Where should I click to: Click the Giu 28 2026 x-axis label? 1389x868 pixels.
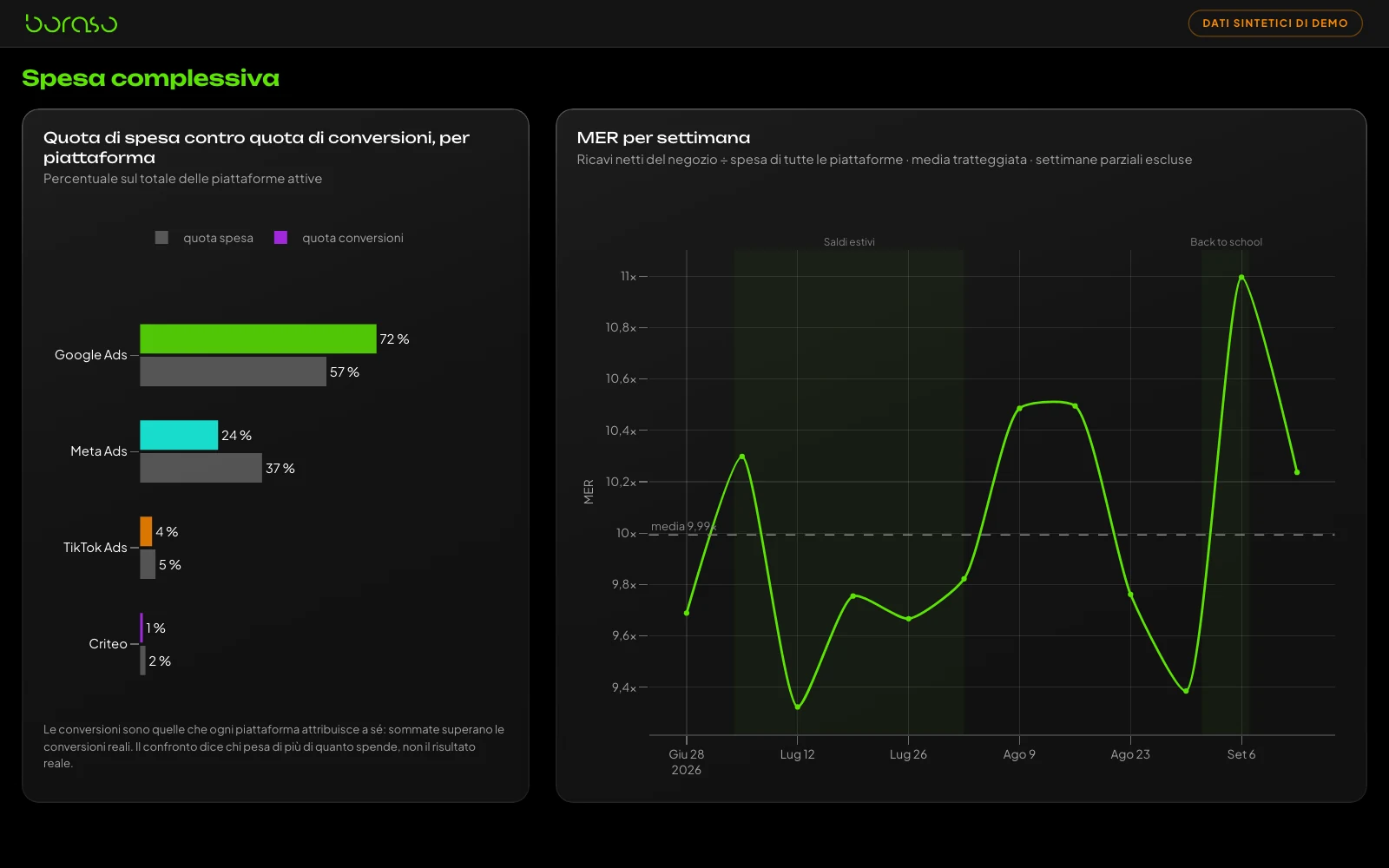click(687, 762)
